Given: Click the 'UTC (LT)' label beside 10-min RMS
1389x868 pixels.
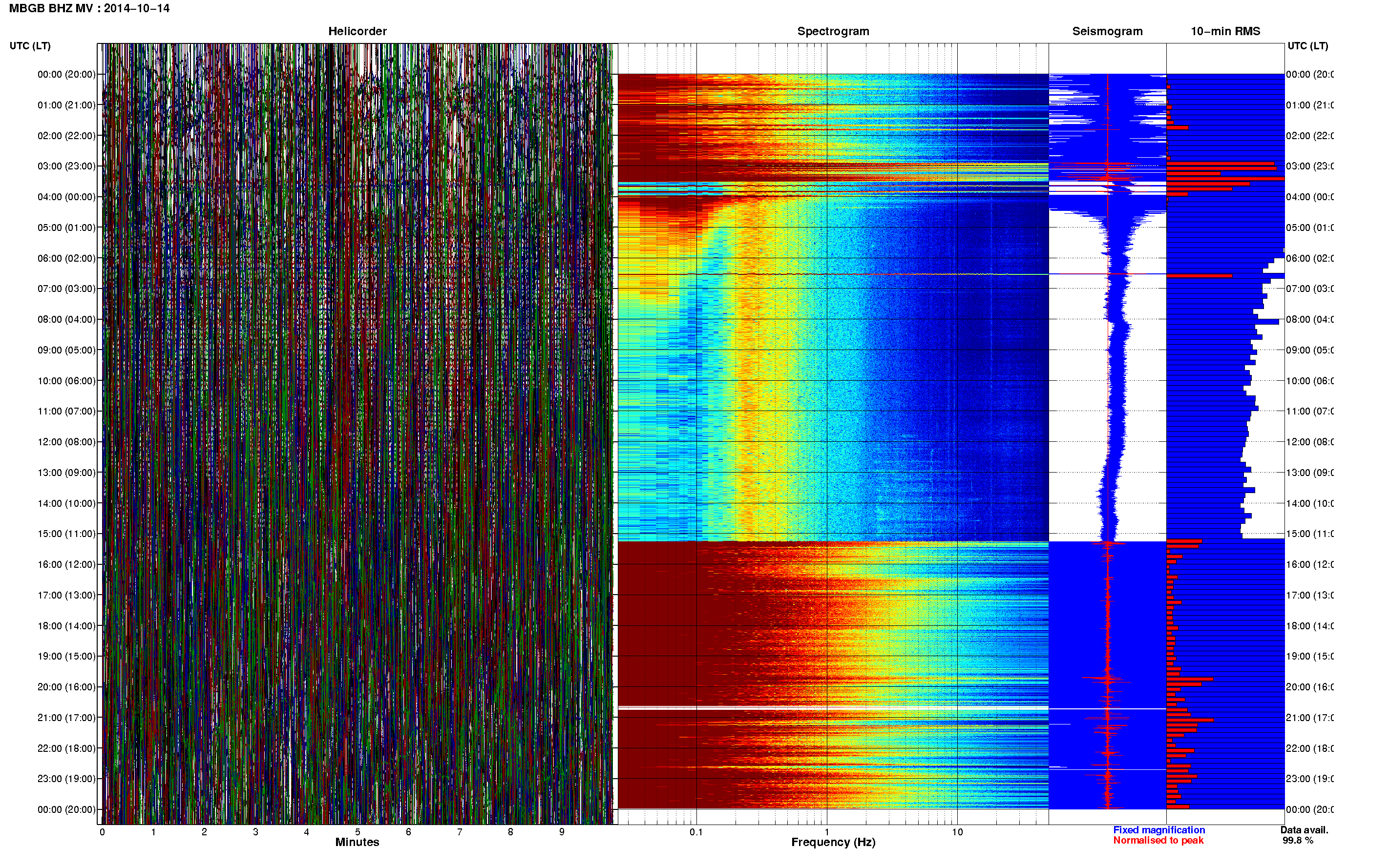Looking at the screenshot, I should [1307, 46].
